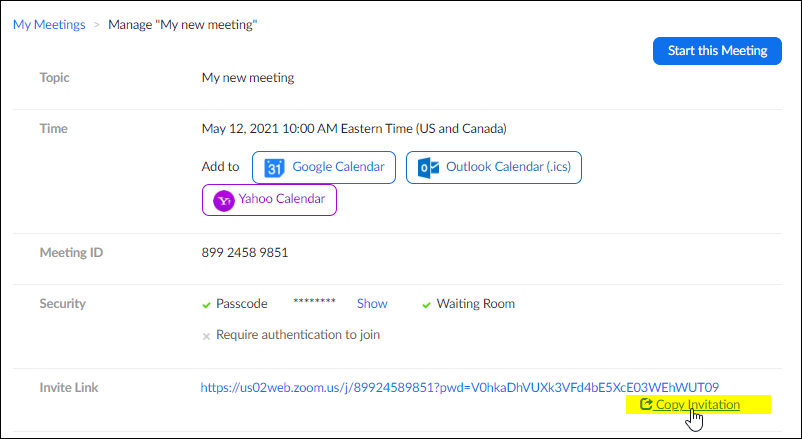Screen dimensions: 802x439
Task: Add meeting to Google Calendar
Action: coord(324,167)
